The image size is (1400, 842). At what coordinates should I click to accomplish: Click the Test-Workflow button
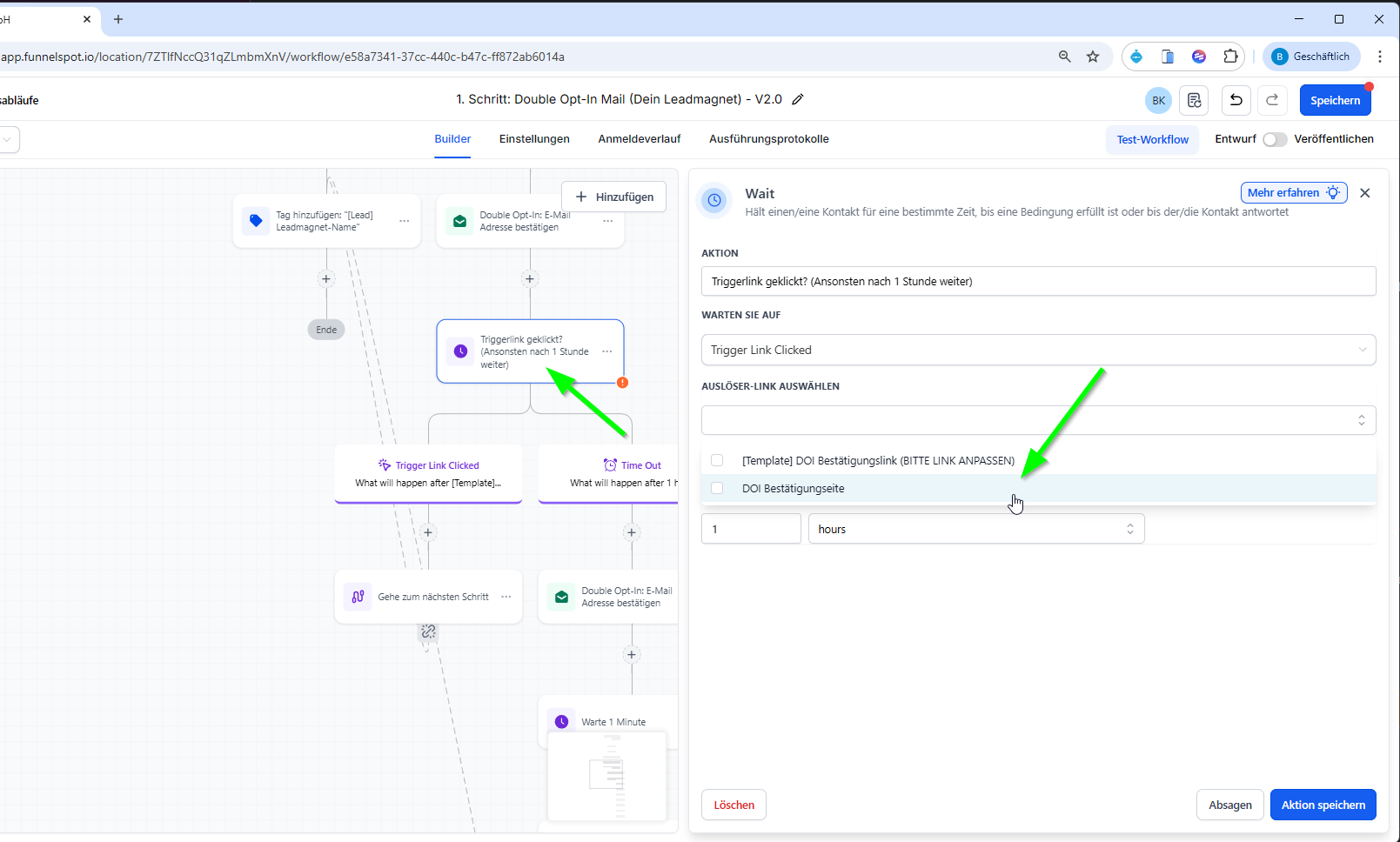pyautogui.click(x=1152, y=139)
